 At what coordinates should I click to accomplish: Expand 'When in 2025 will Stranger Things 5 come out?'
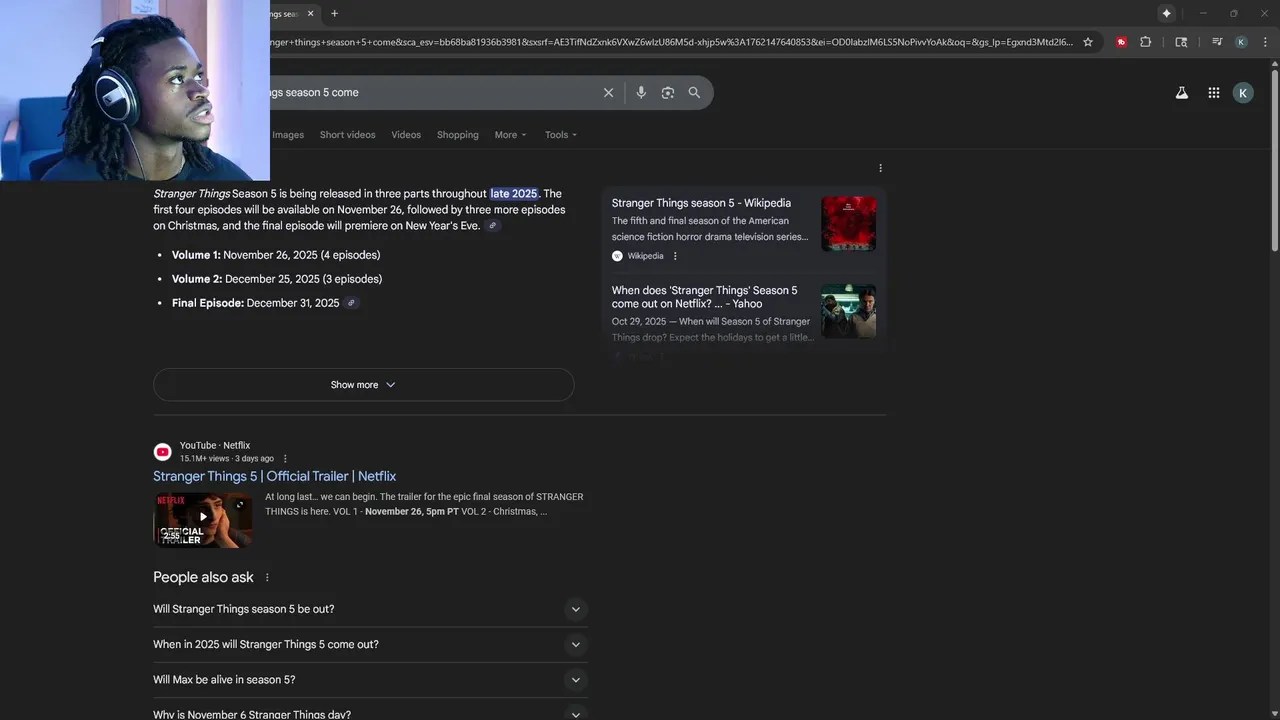point(370,644)
